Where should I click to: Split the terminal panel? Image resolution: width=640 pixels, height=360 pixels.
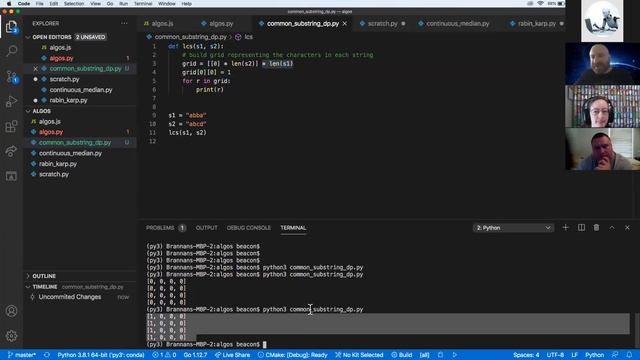581,227
